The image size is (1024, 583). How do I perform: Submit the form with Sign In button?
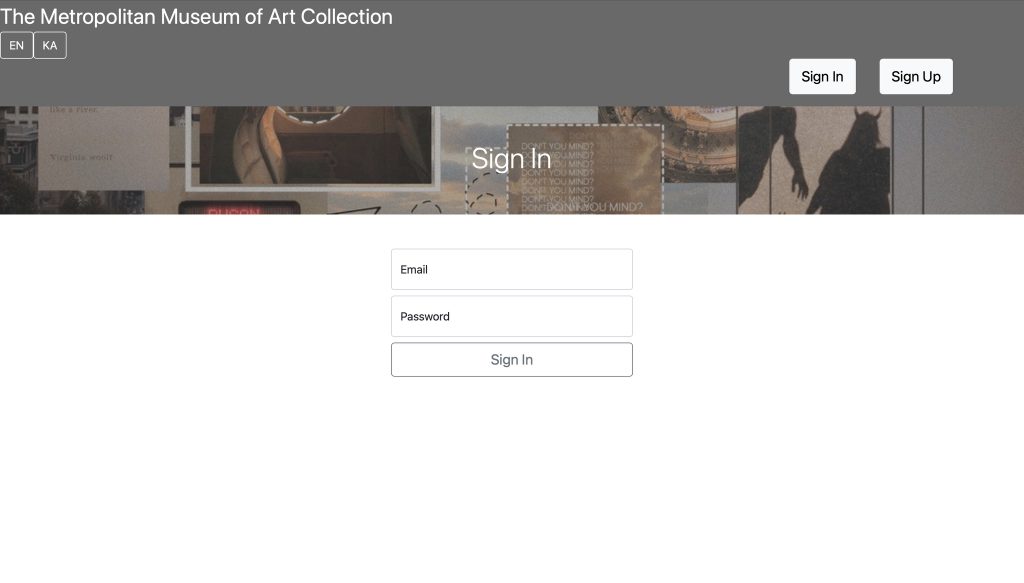point(512,360)
